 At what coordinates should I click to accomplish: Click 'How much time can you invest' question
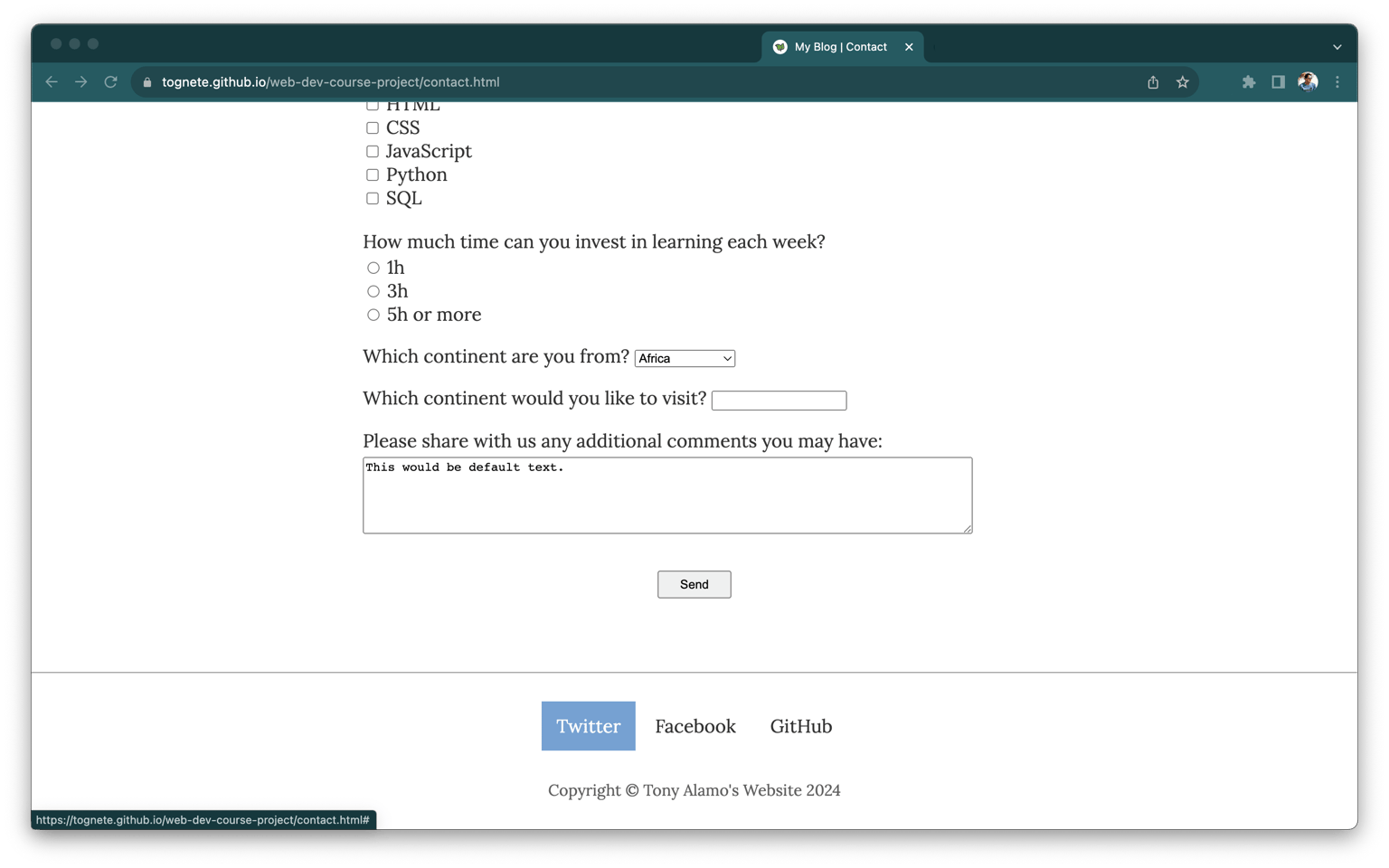[594, 242]
